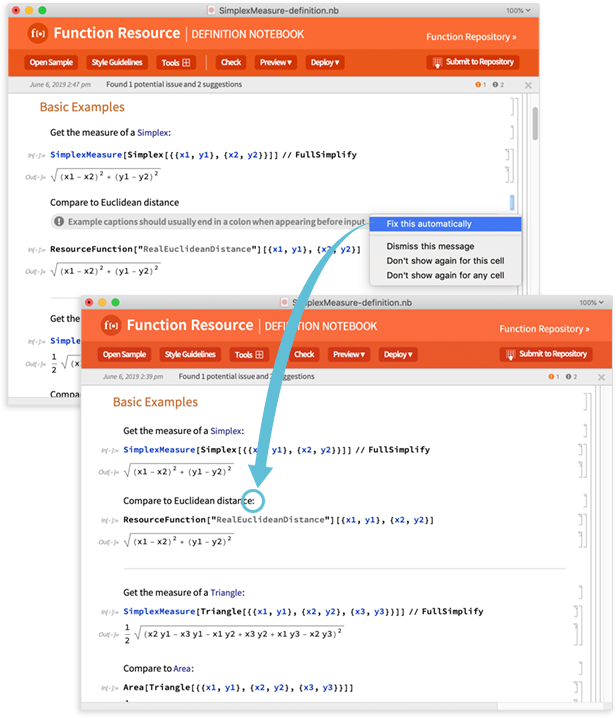Click document icon in back window title bar
The image size is (616, 718).
(x=211, y=10)
